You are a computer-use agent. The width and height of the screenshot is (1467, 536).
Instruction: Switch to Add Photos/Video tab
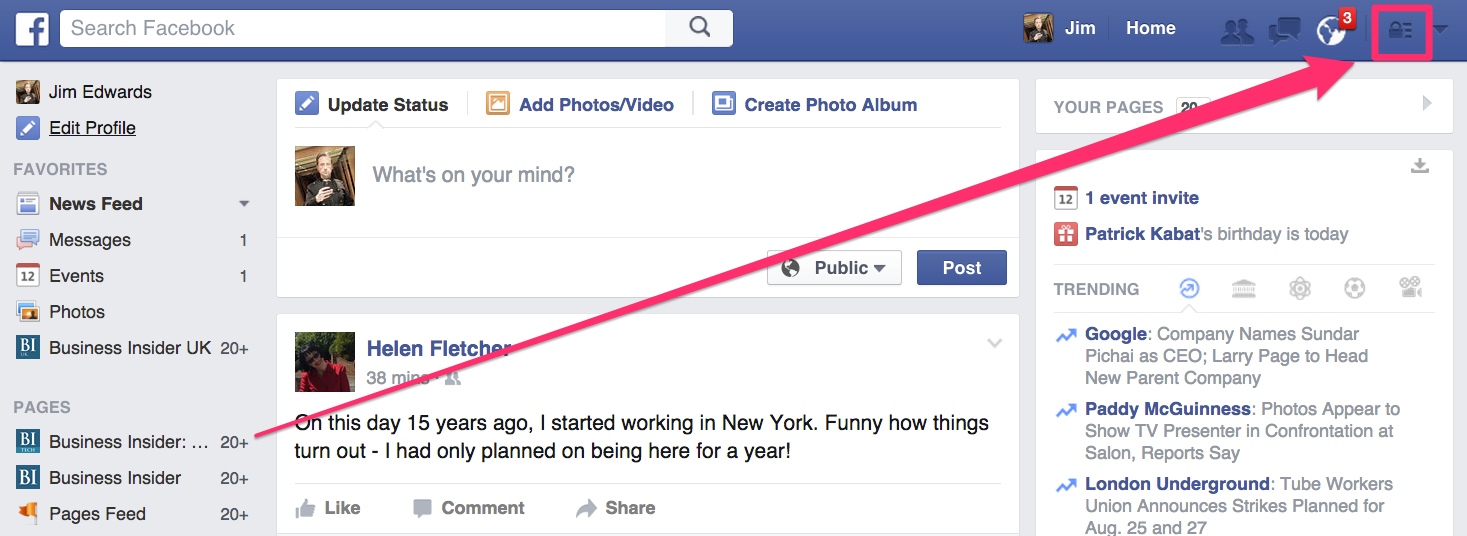pyautogui.click(x=580, y=104)
